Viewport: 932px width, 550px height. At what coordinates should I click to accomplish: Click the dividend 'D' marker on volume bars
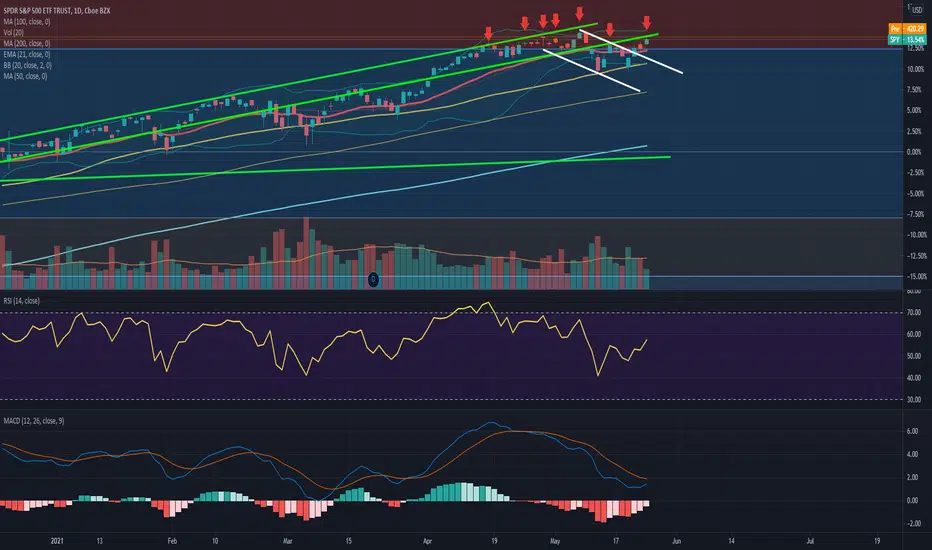(x=373, y=279)
